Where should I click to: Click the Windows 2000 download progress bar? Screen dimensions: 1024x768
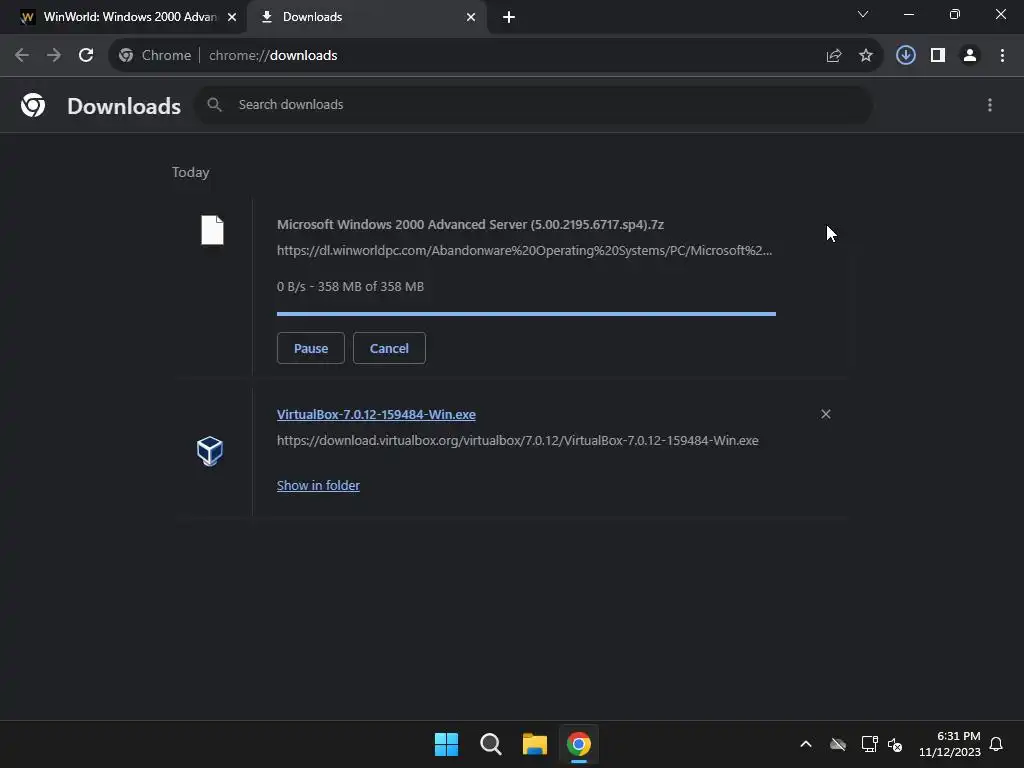[526, 314]
